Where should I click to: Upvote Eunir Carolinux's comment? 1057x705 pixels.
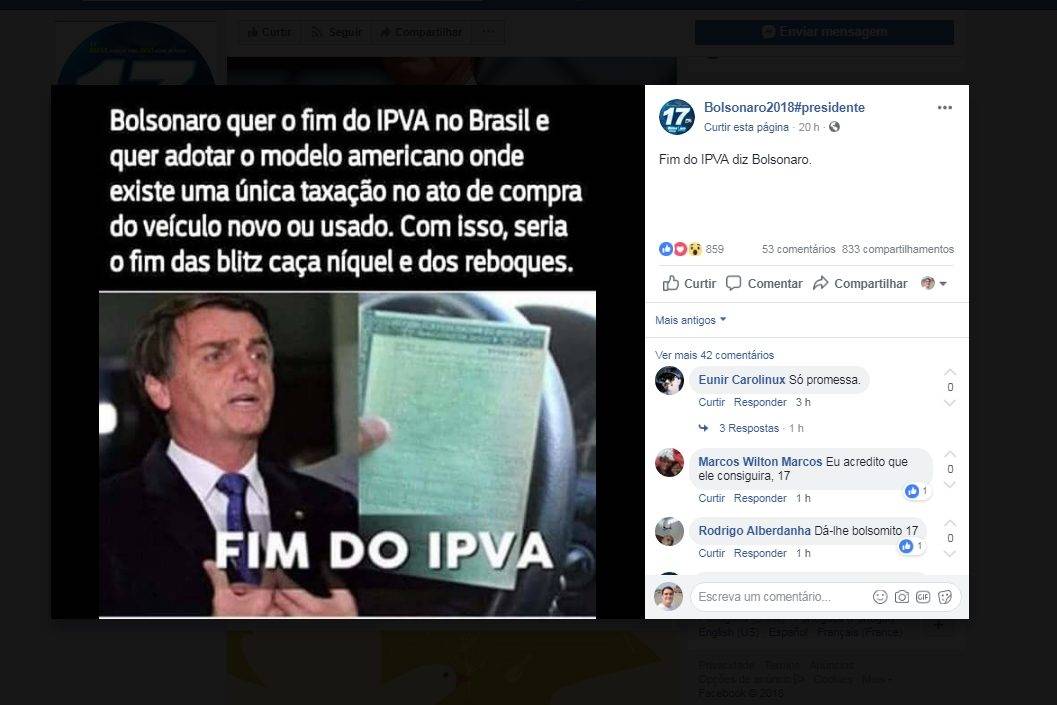[950, 372]
